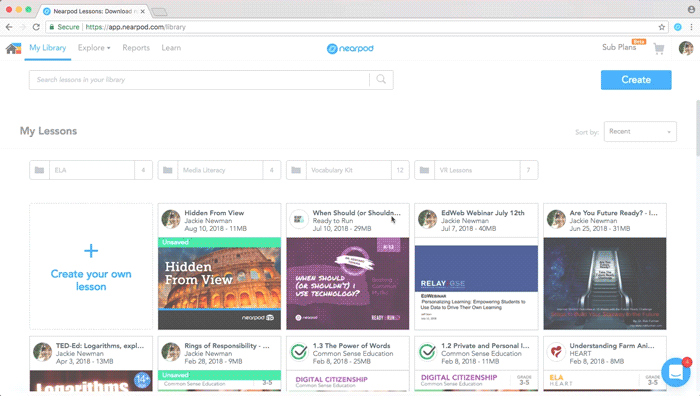This screenshot has width=700, height=396.
Task: Open the Media Literacy folder
Action: [219, 170]
